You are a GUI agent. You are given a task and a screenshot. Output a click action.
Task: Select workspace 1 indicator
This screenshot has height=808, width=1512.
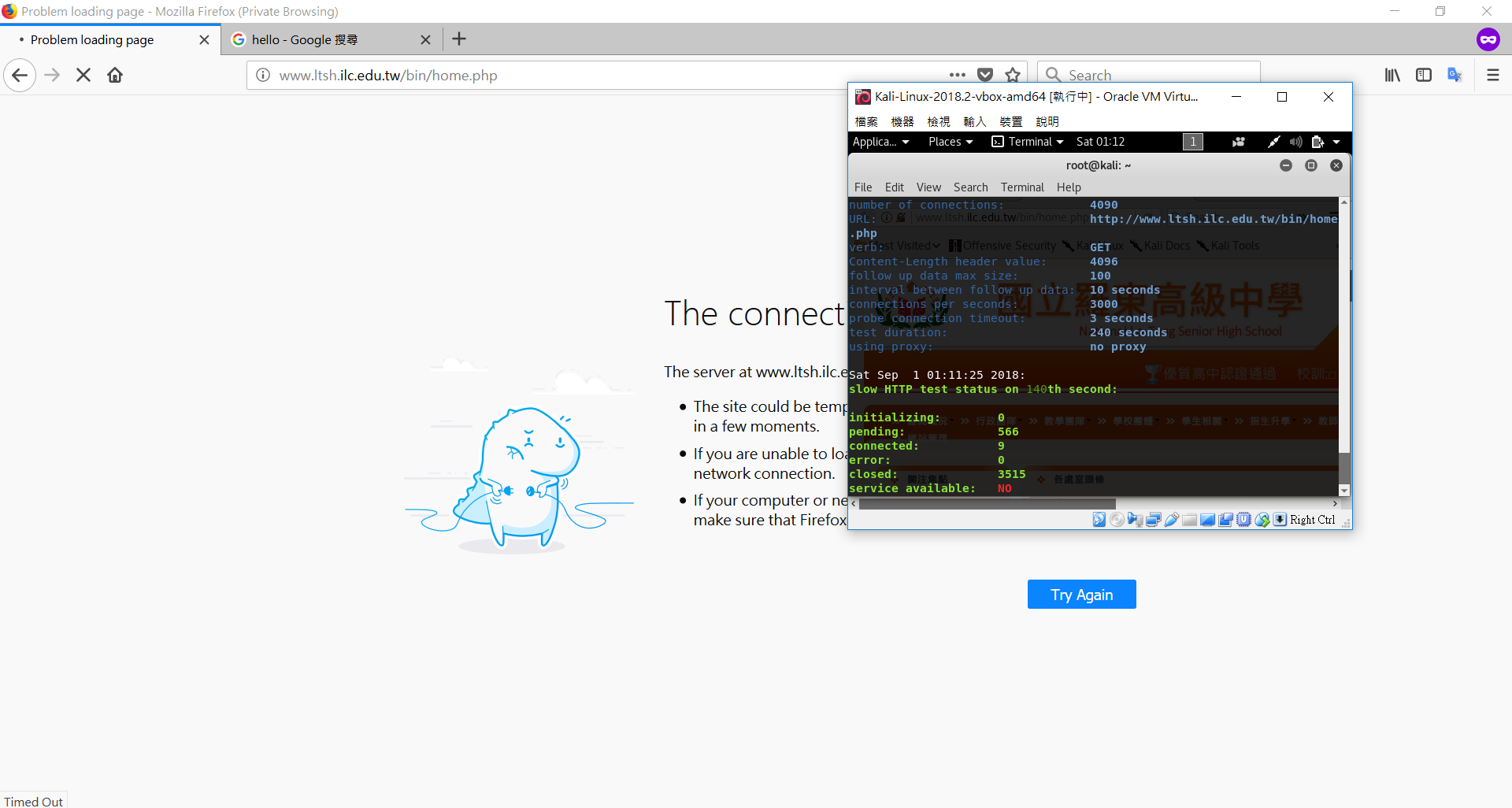pyautogui.click(x=1193, y=142)
